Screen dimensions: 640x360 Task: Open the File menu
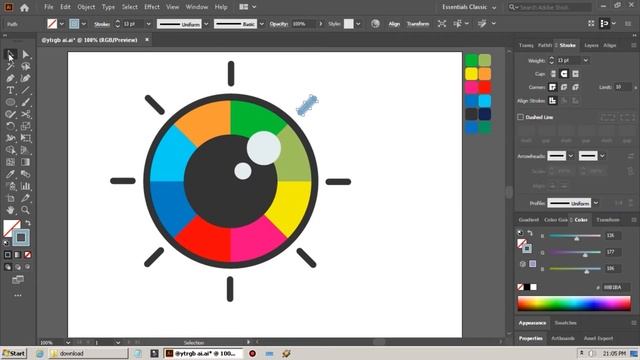[x=49, y=7]
